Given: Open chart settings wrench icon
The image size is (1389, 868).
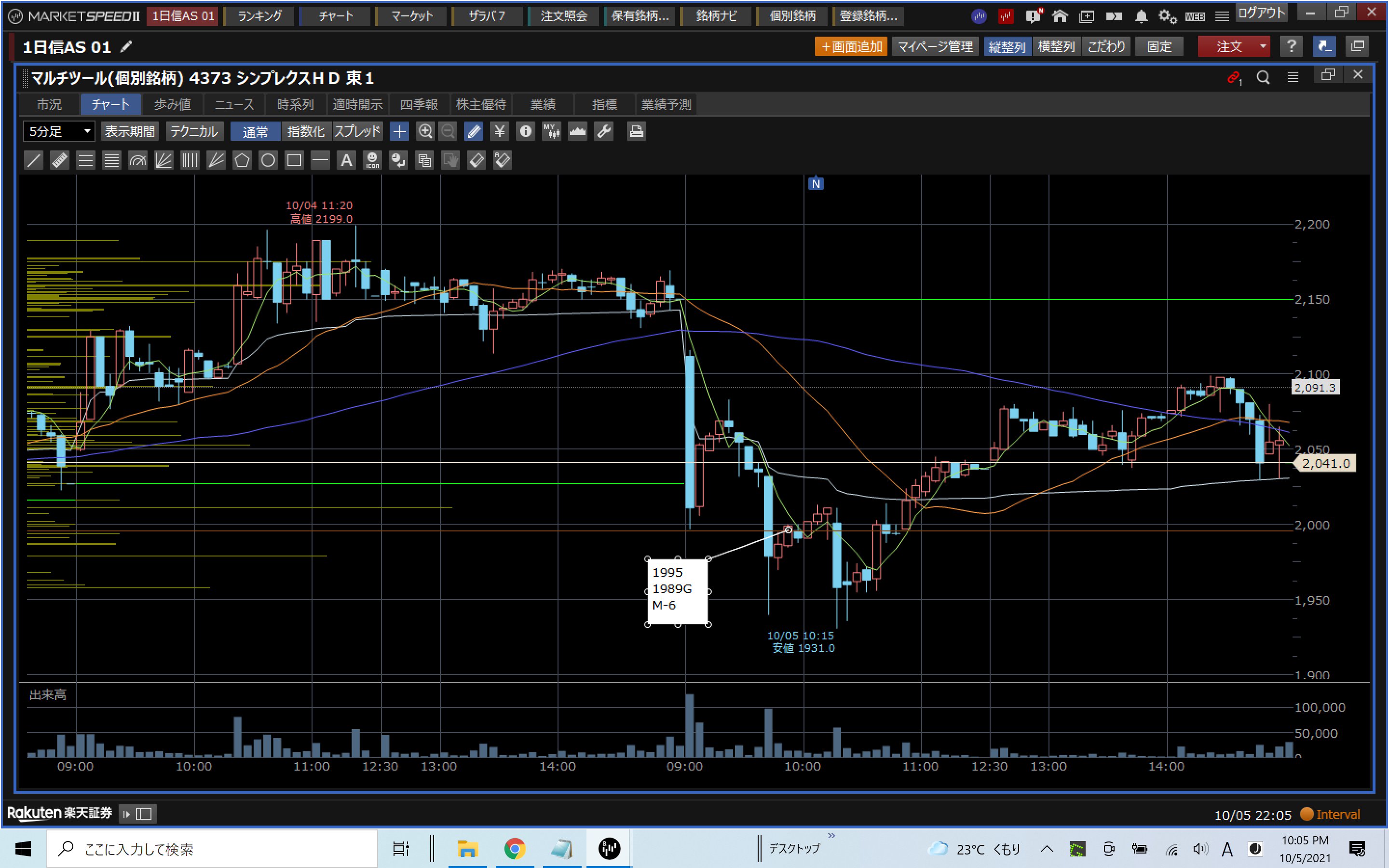Looking at the screenshot, I should pos(604,132).
